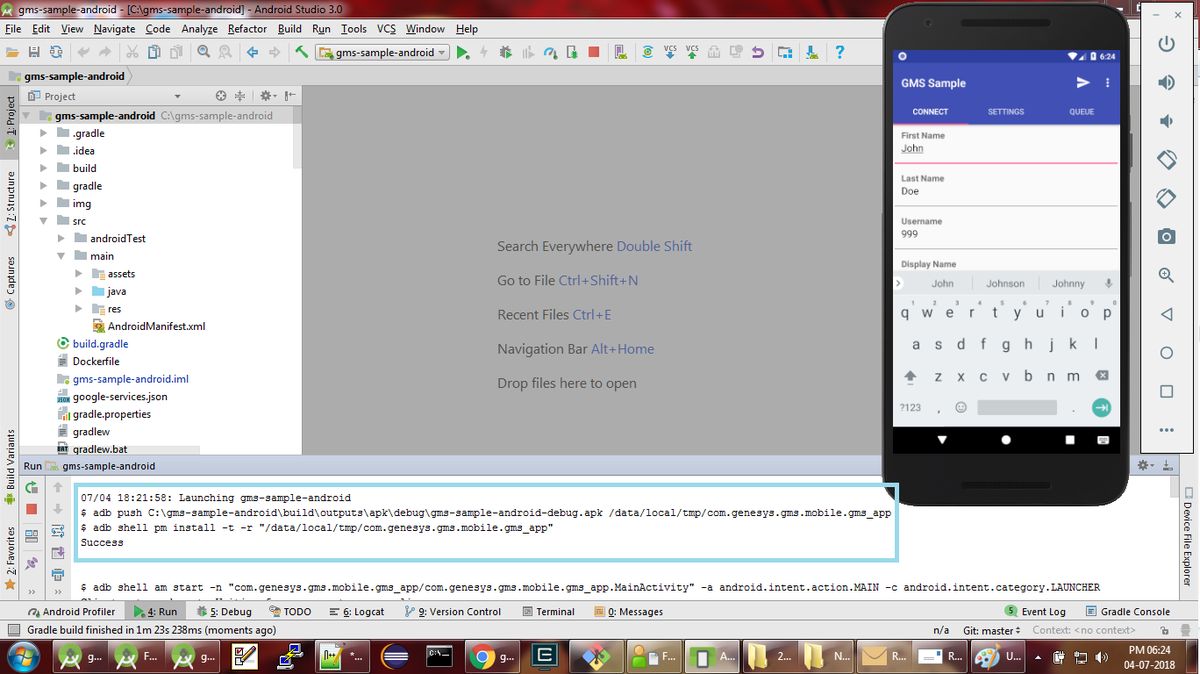Open the Android Profiler tool button
The width and height of the screenshot is (1200, 674).
click(72, 612)
